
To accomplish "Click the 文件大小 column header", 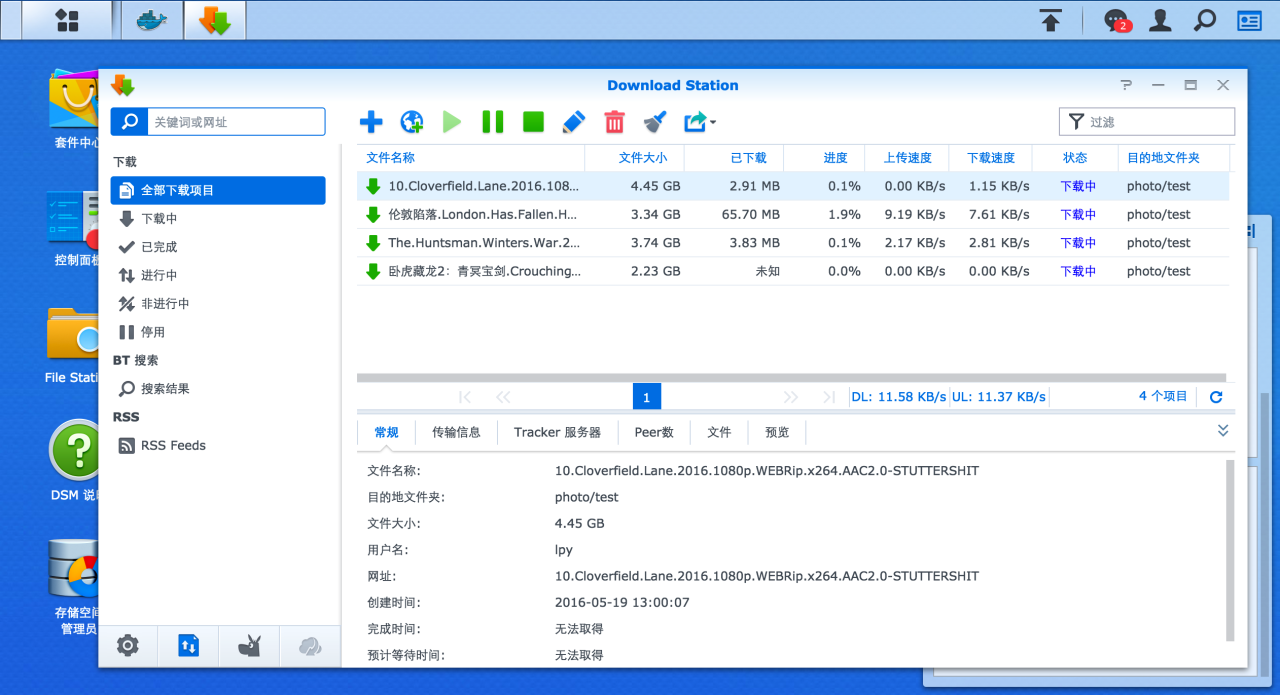I will [642, 158].
